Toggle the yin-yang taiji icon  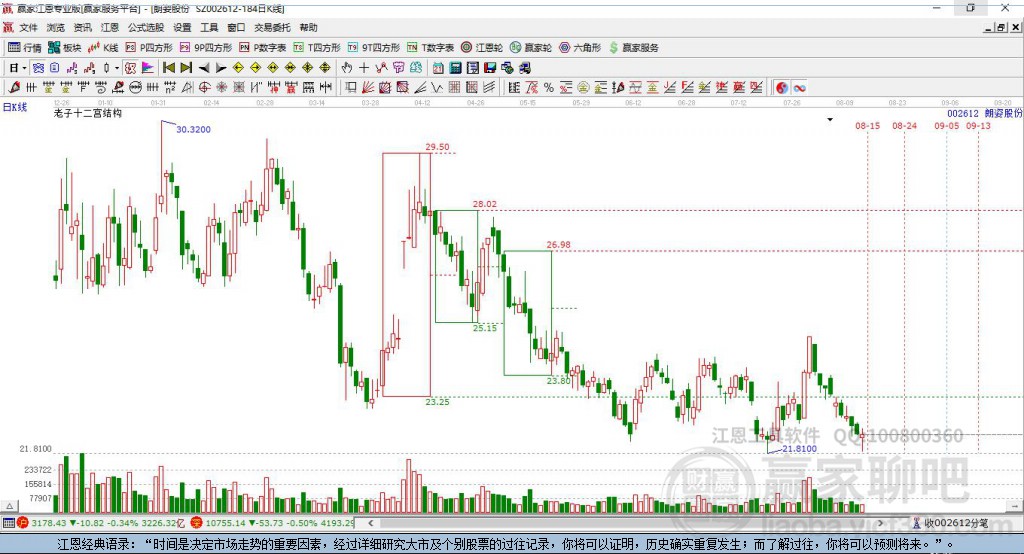[782, 88]
